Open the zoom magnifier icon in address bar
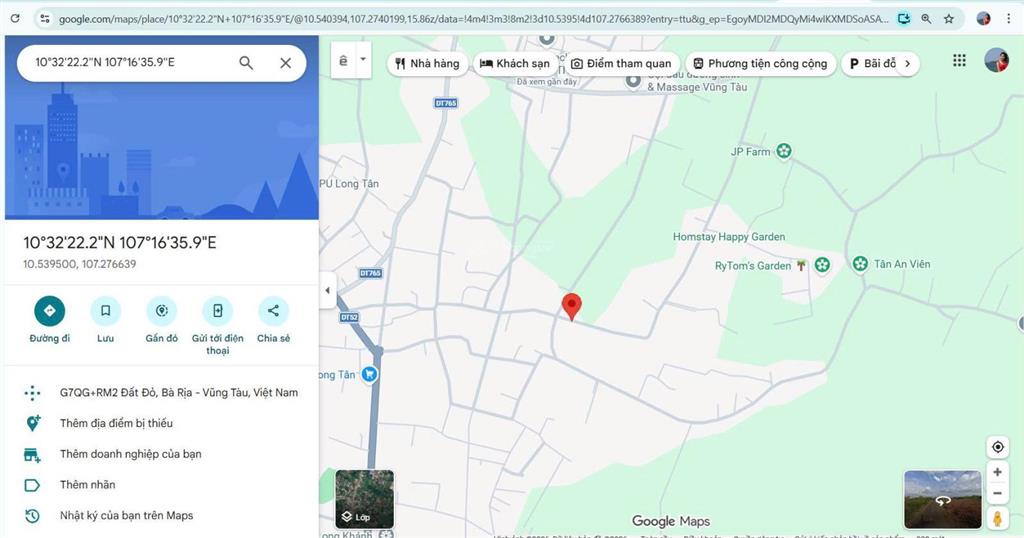 [x=926, y=19]
